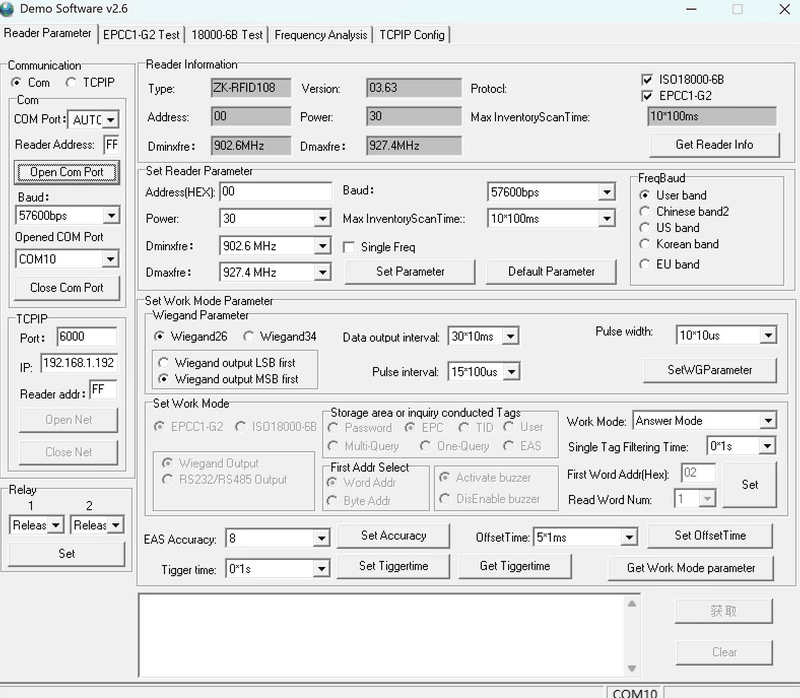Select the Wiegand34 radio button
The height and width of the screenshot is (698, 800).
248,336
